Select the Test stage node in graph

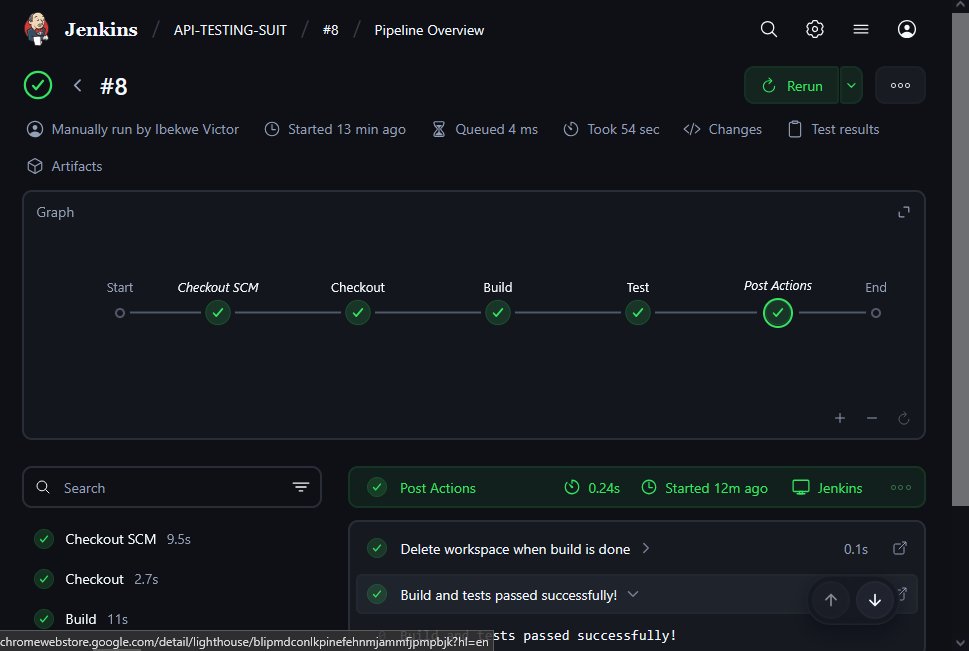click(x=638, y=313)
